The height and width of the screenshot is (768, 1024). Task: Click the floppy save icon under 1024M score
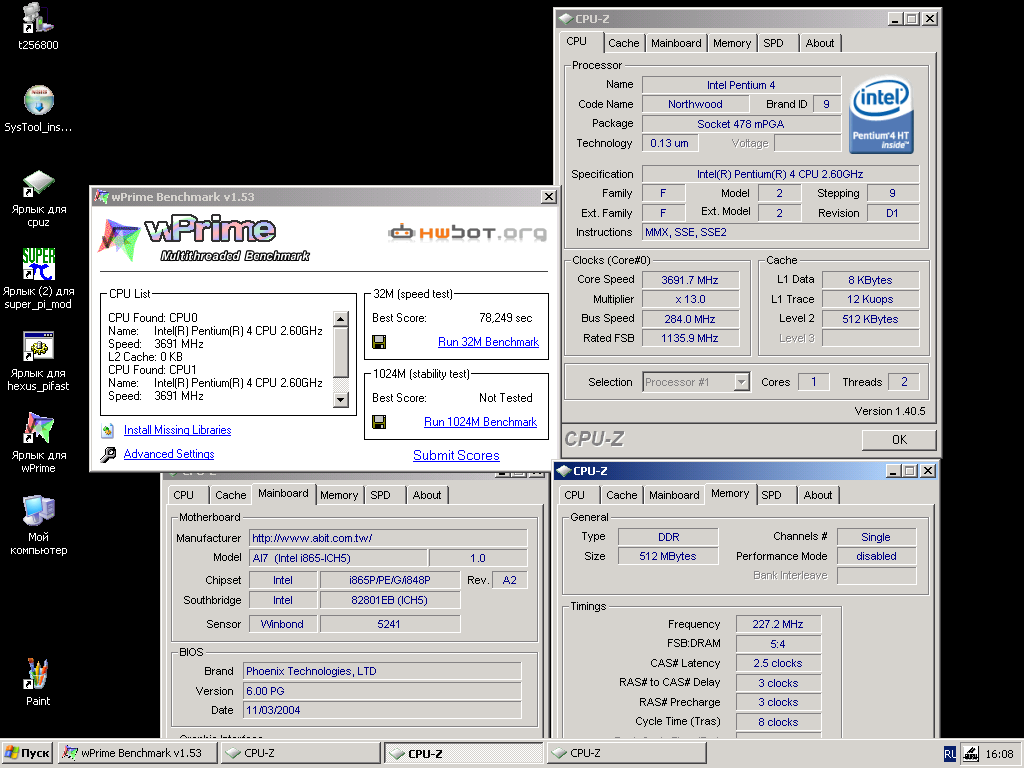(x=379, y=422)
